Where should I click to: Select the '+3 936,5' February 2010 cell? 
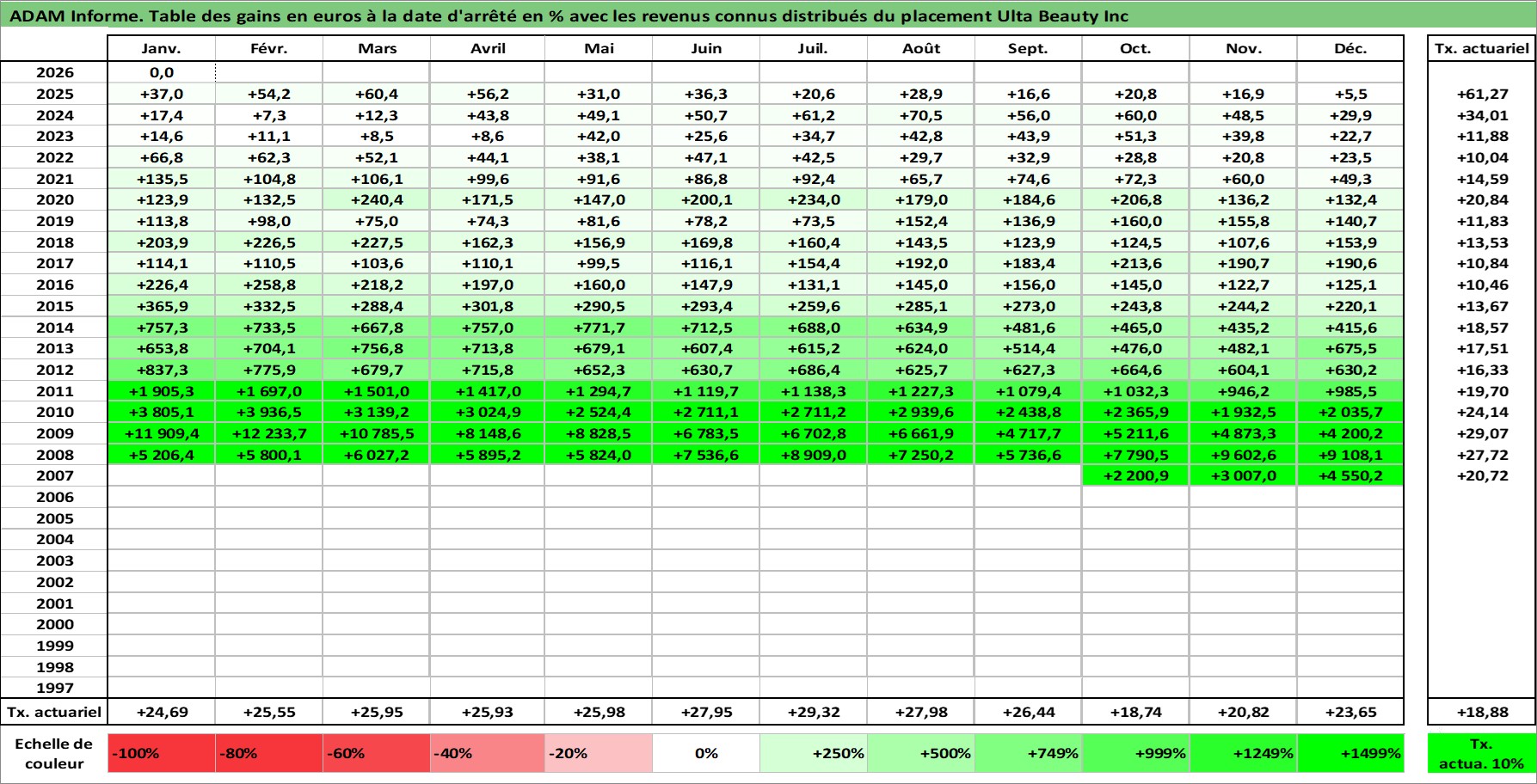[x=269, y=412]
